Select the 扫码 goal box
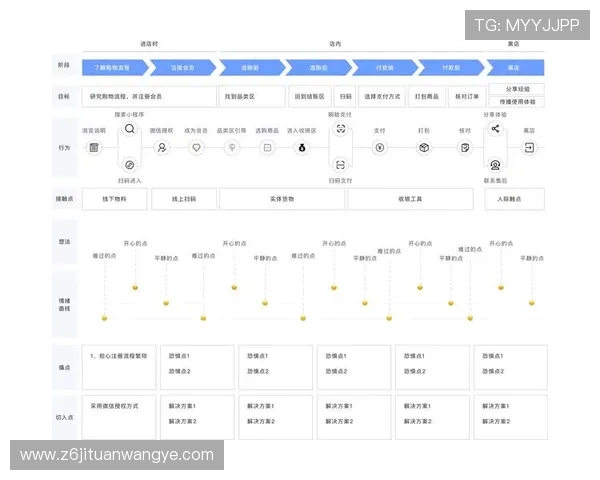The width and height of the screenshot is (600, 480). pos(345,96)
